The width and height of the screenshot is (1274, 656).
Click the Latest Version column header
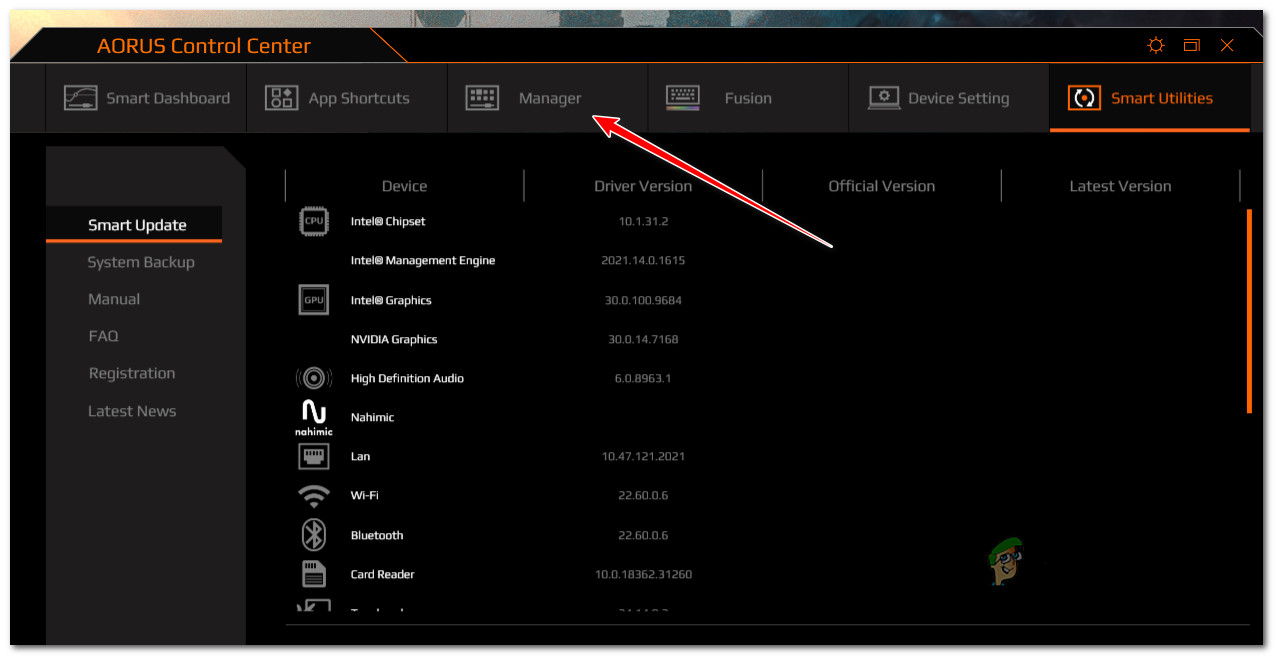coord(1120,186)
